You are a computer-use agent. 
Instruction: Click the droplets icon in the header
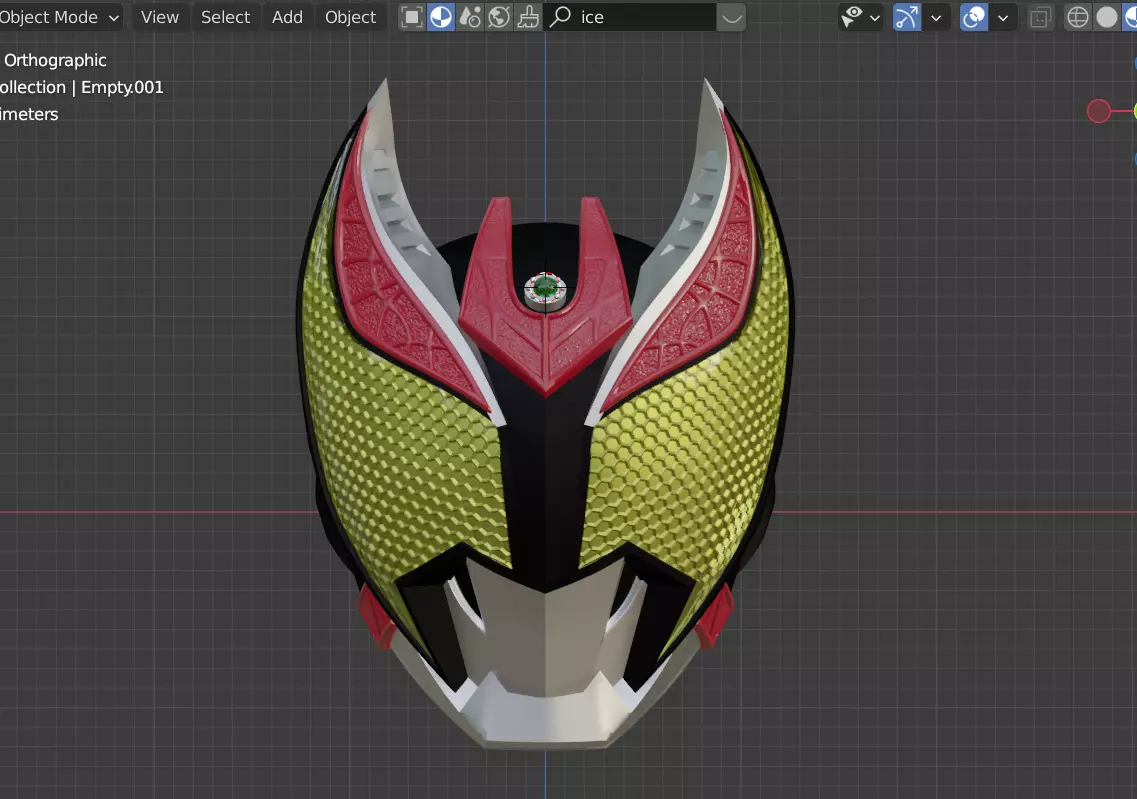470,17
